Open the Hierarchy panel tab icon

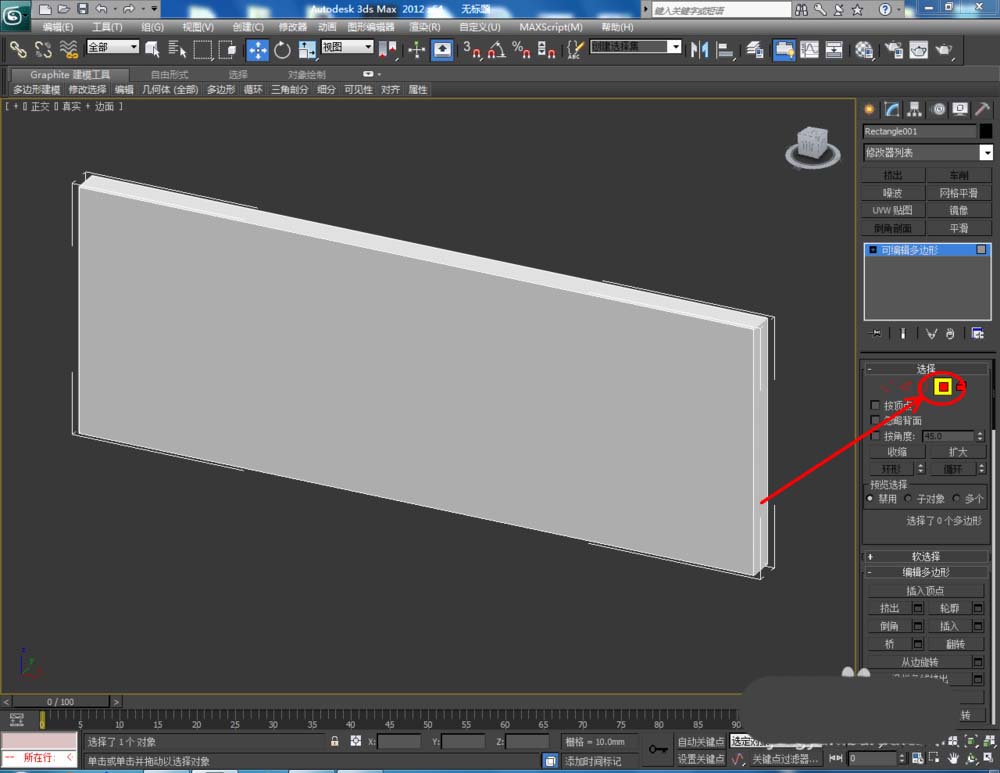[915, 109]
